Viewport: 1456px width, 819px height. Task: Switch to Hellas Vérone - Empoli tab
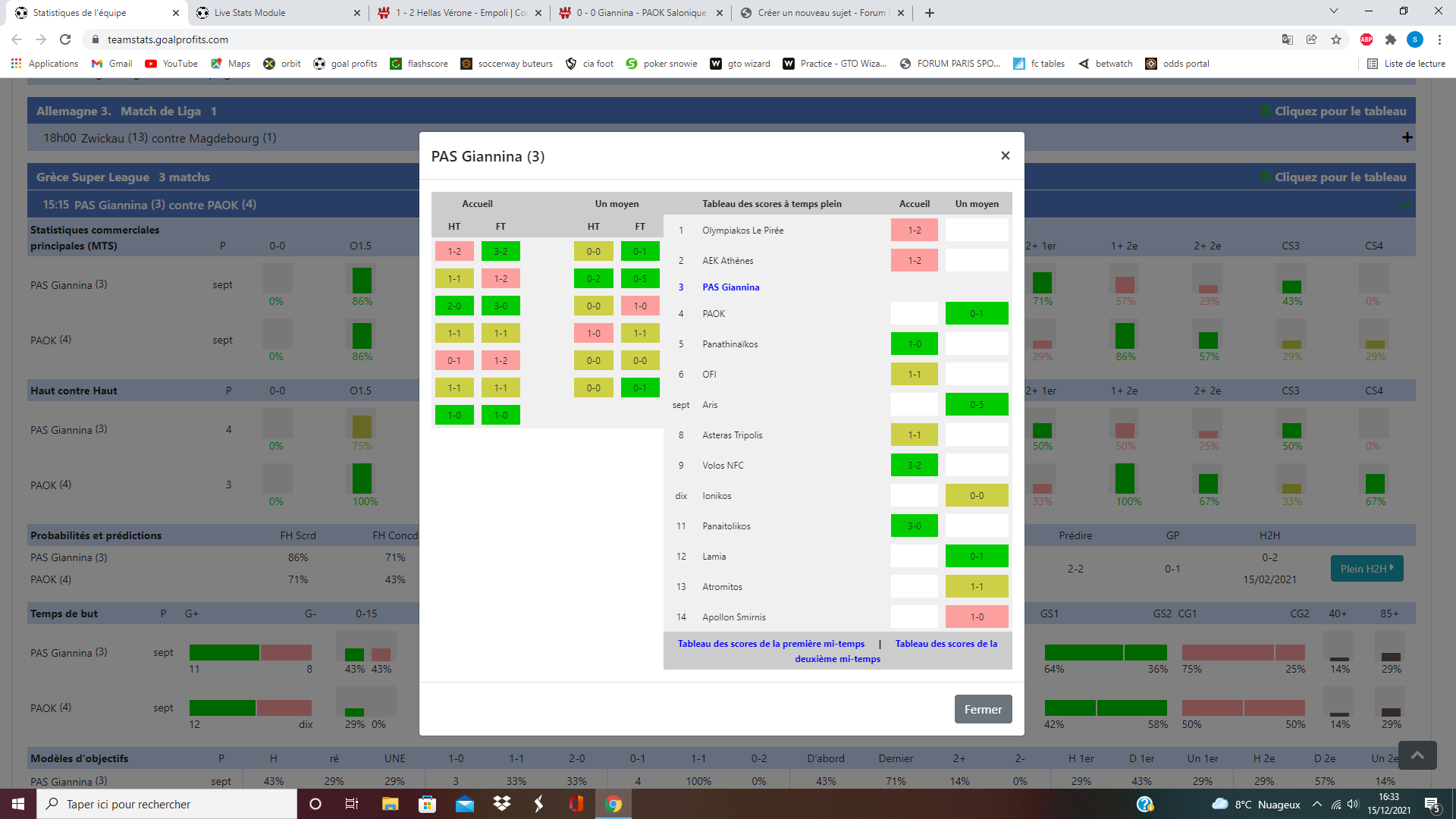(458, 13)
